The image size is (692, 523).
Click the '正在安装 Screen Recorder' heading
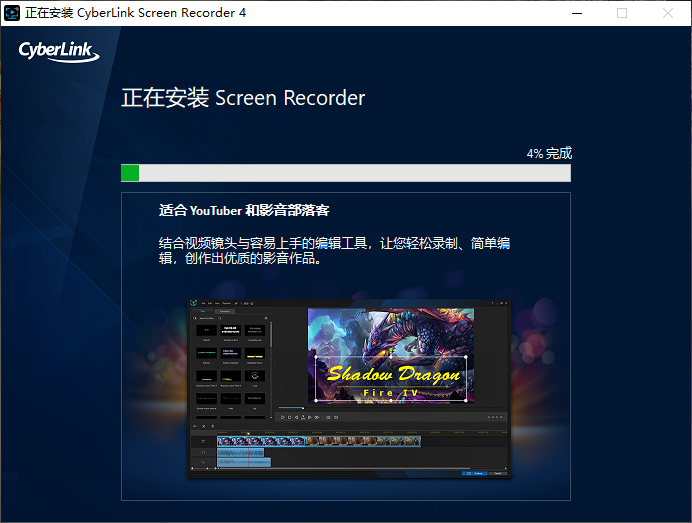coord(243,98)
